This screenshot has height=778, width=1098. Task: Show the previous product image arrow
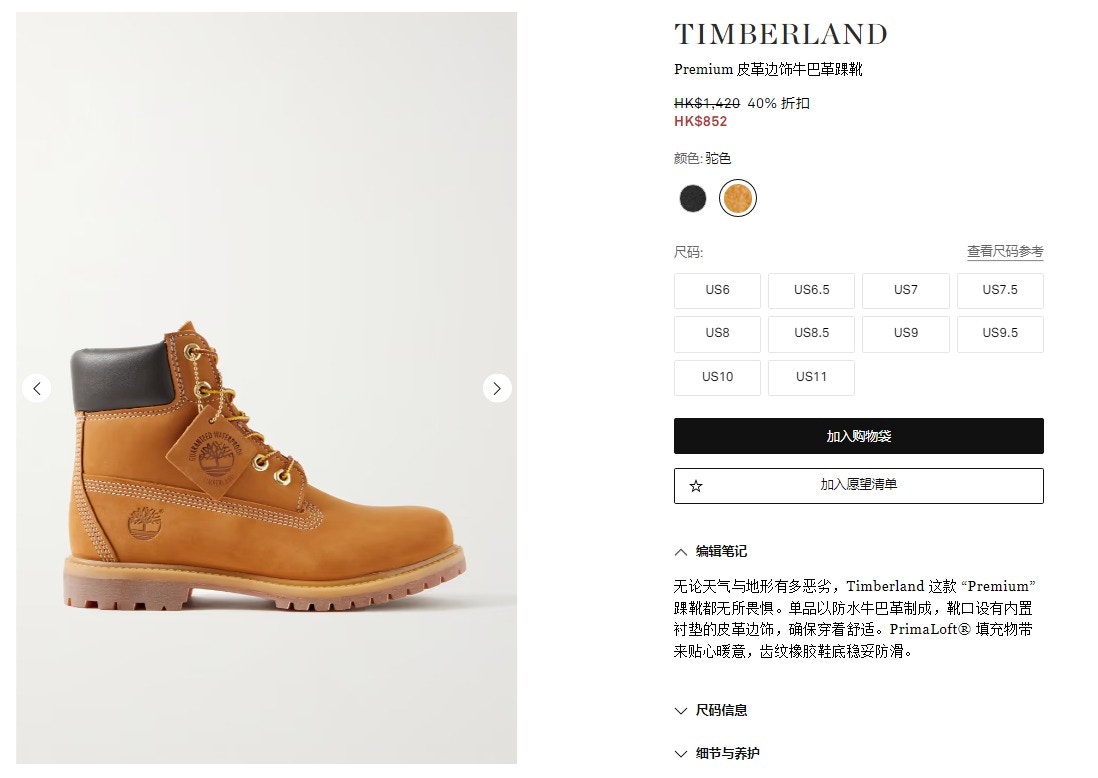pyautogui.click(x=36, y=388)
